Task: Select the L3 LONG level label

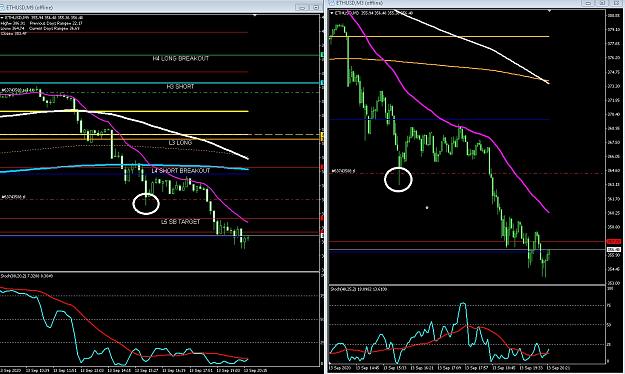Action: click(180, 142)
